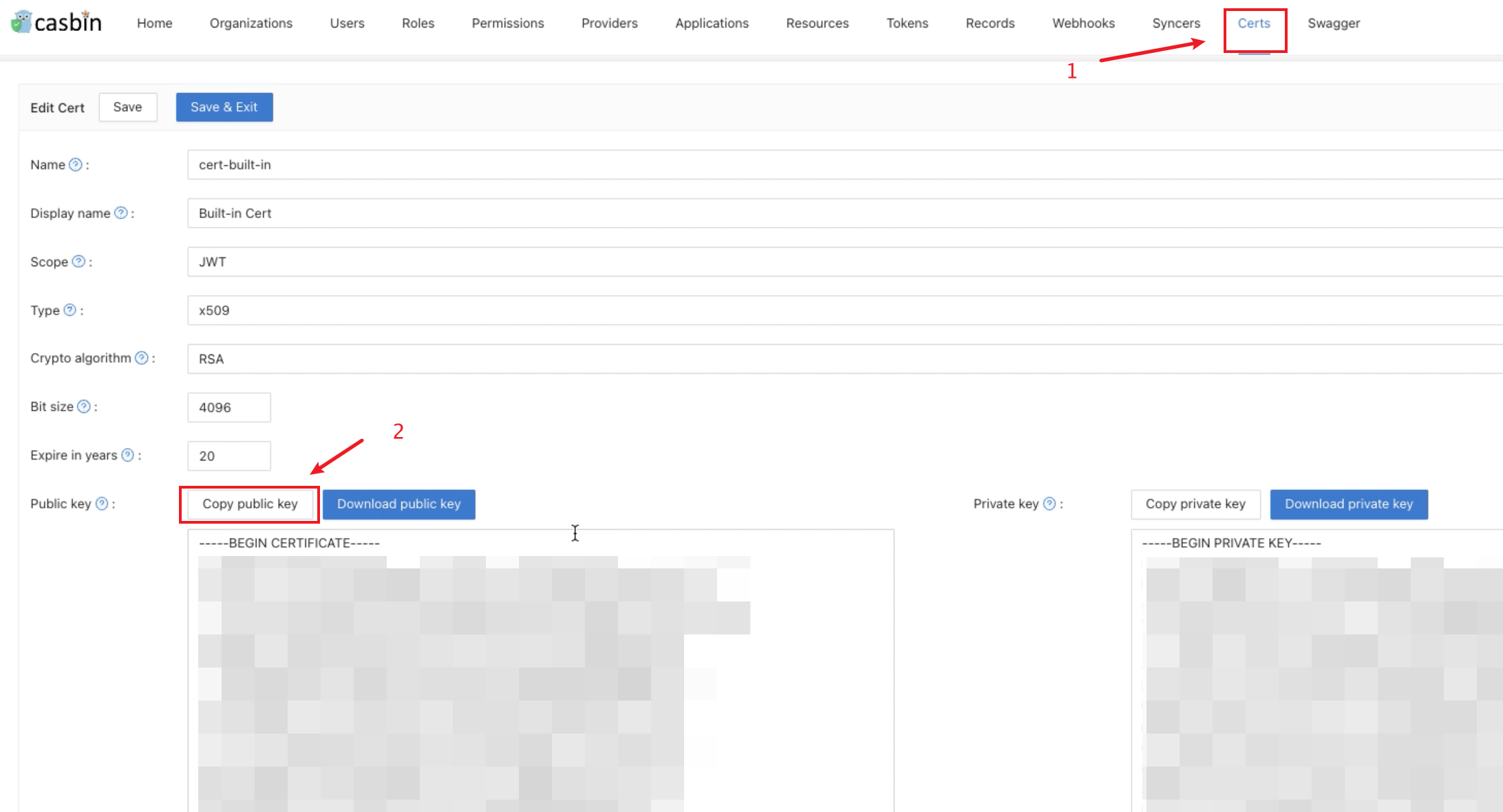Click the Webhooks navigation icon
The width and height of the screenshot is (1503, 812).
point(1083,23)
